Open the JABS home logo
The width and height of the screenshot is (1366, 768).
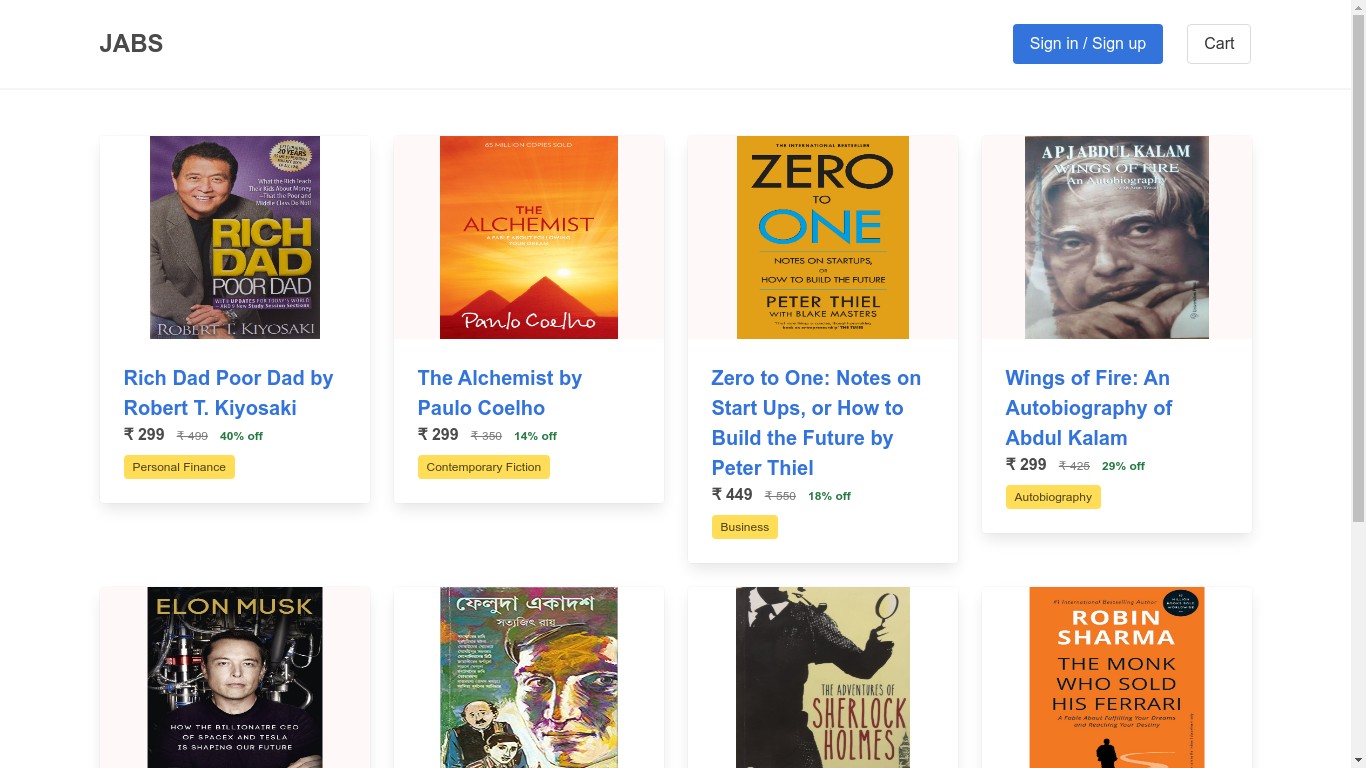tap(131, 44)
